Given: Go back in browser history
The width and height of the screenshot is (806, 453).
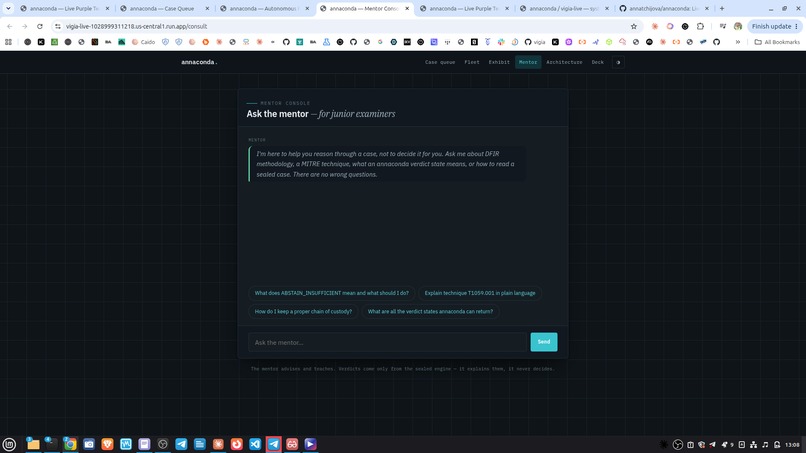Looking at the screenshot, I should 10,26.
